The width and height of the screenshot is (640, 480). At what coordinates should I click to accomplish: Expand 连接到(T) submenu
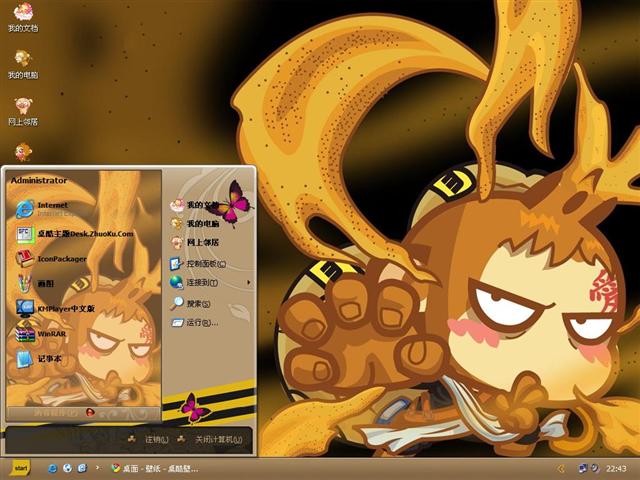tap(210, 282)
